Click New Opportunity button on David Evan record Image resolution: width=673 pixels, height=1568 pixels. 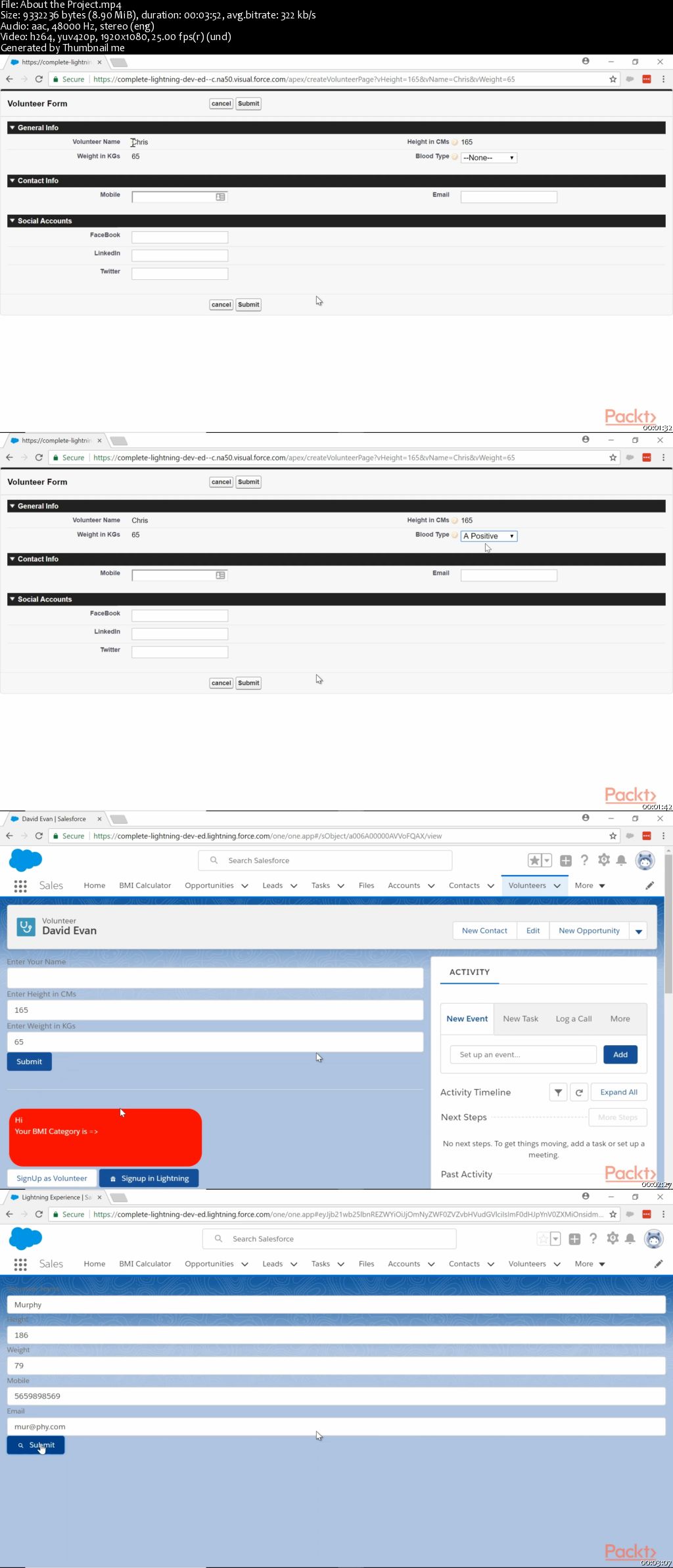[x=589, y=931]
